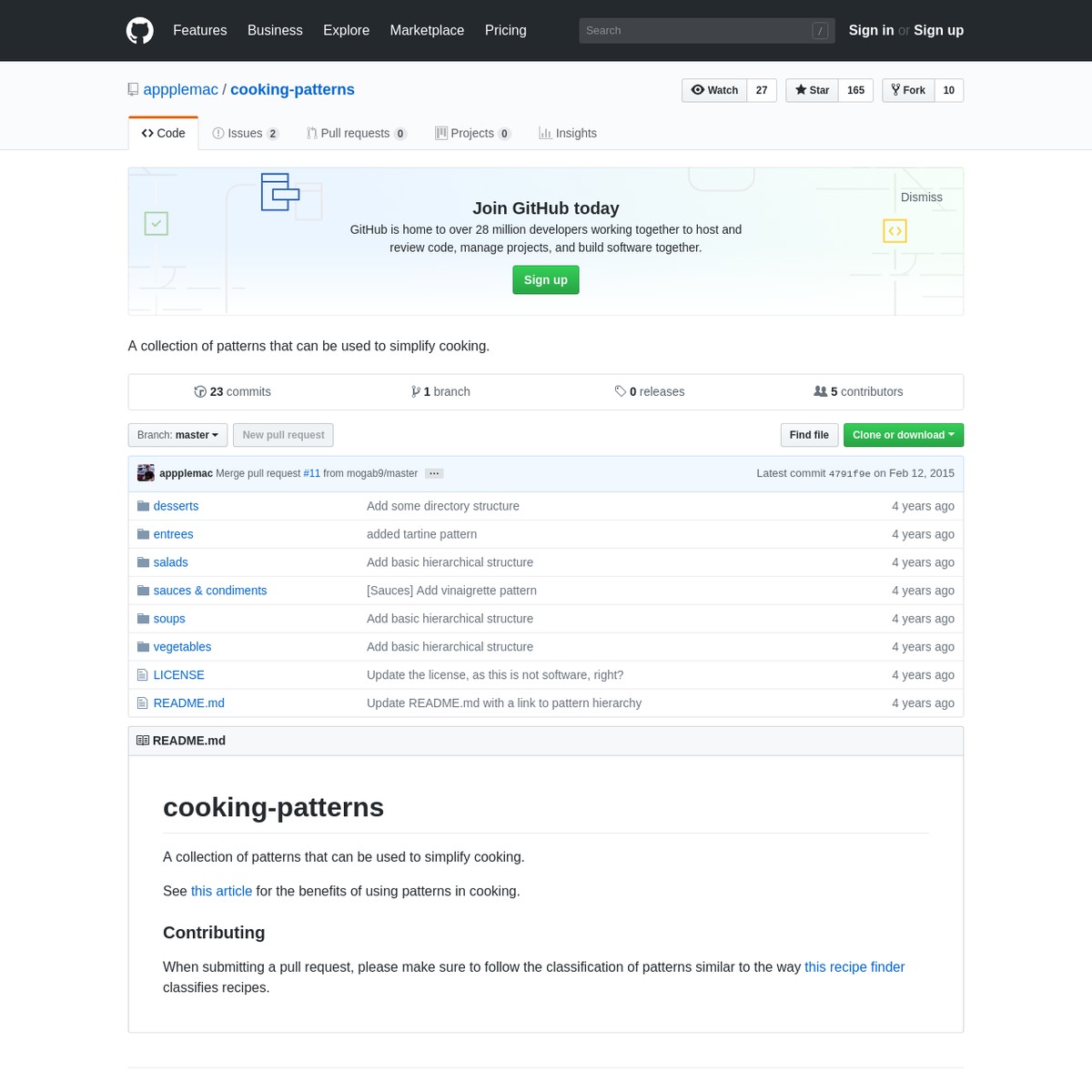Open the Pull requests tab
The height and width of the screenshot is (1092, 1092).
click(x=357, y=133)
